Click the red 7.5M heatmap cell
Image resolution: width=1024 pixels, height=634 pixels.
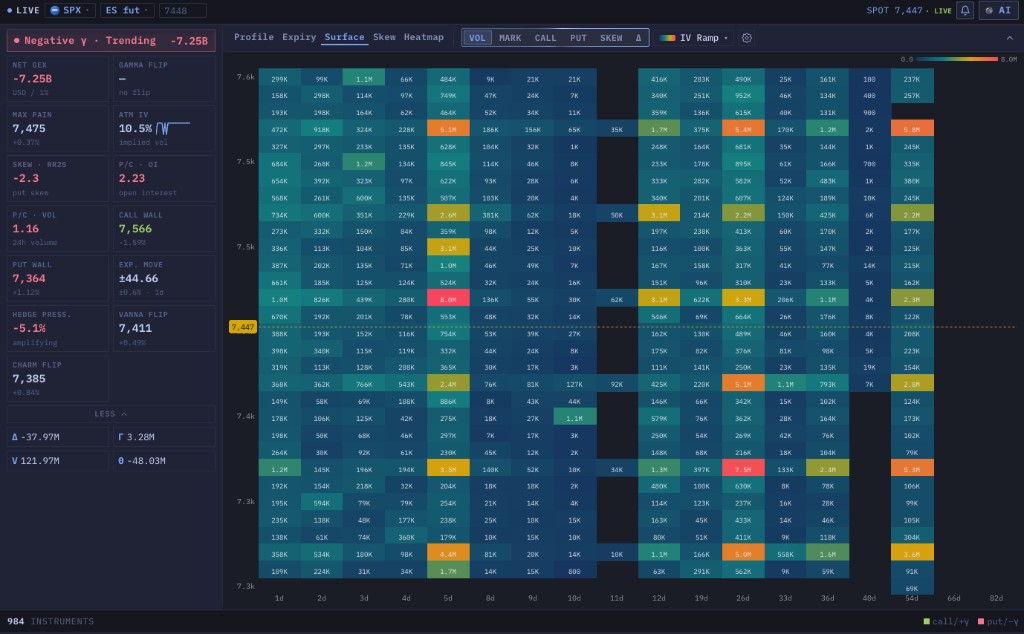pyautogui.click(x=743, y=469)
